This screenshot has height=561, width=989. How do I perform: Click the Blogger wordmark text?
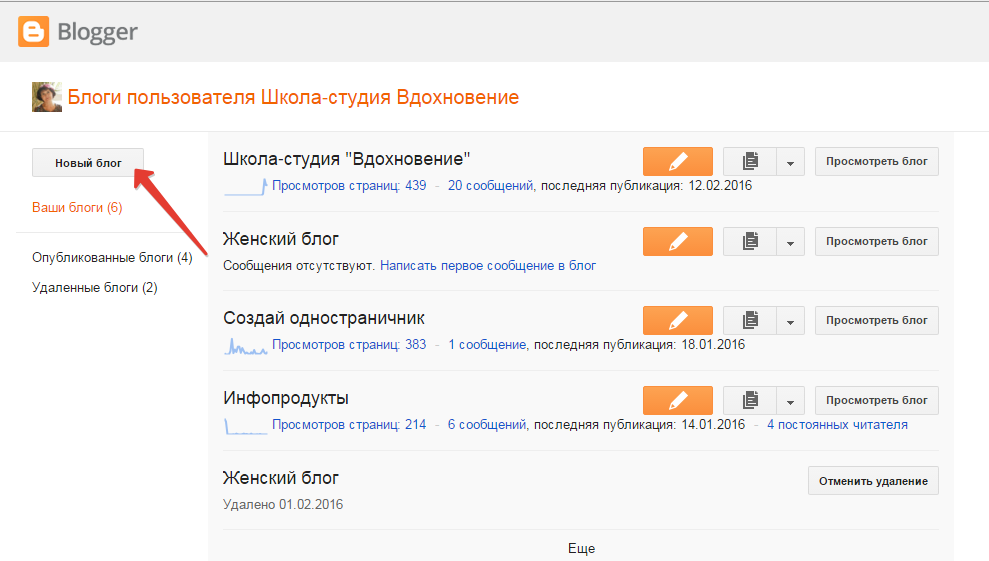click(x=97, y=32)
